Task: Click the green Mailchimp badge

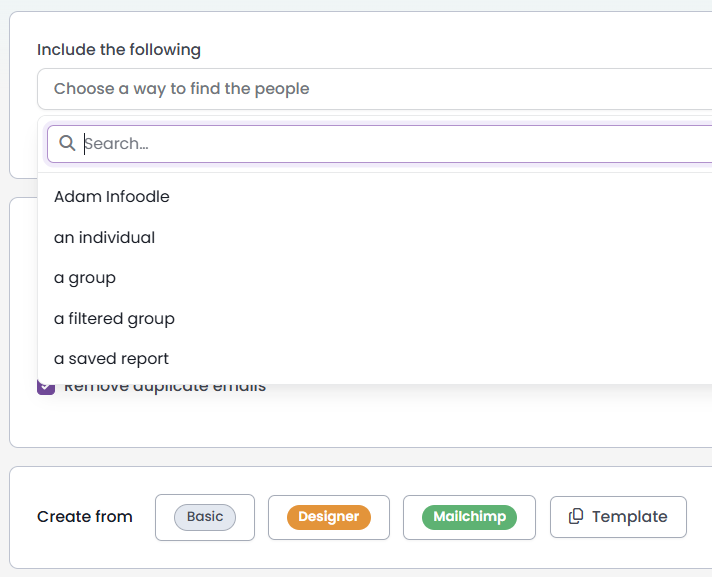Action: pos(470,517)
